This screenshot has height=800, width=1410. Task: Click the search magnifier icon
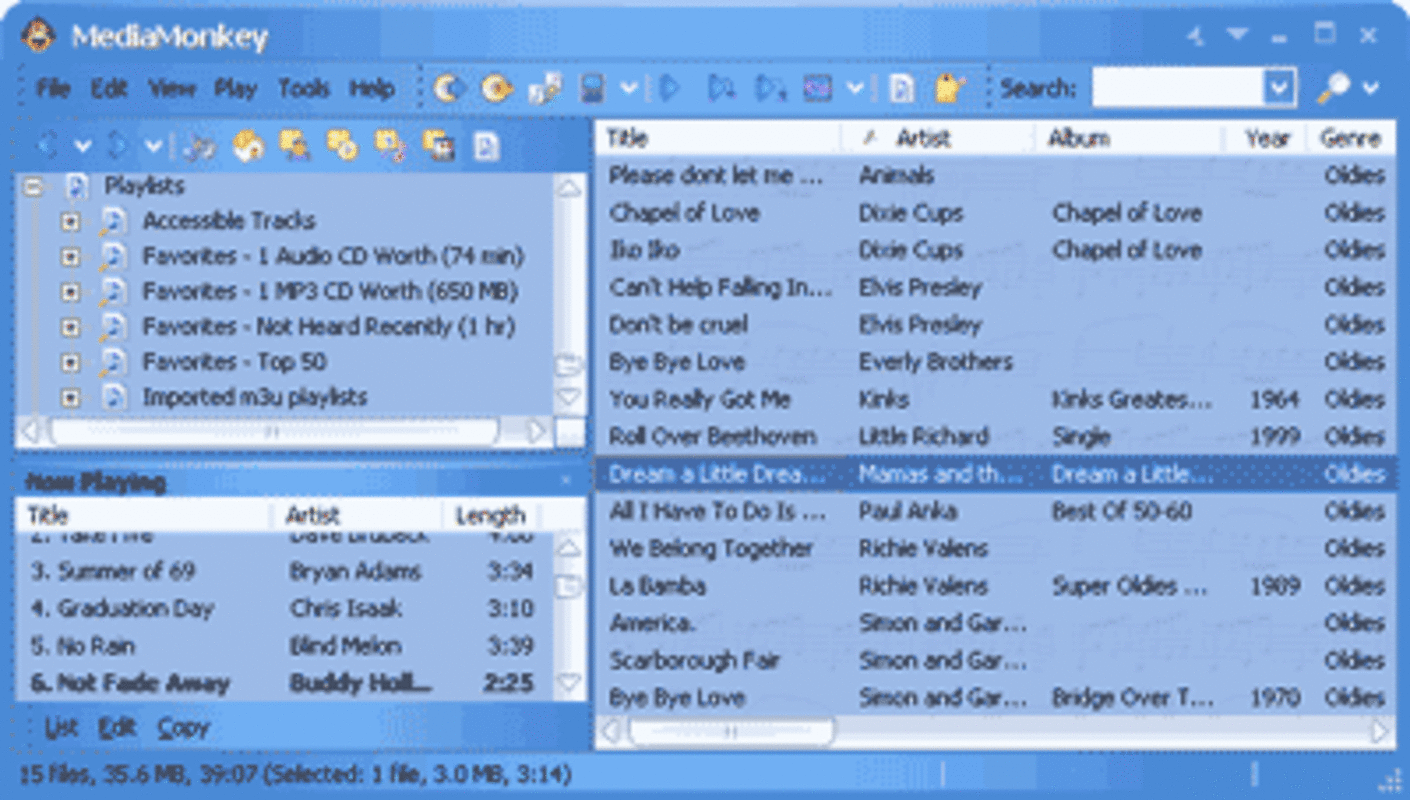[1330, 88]
